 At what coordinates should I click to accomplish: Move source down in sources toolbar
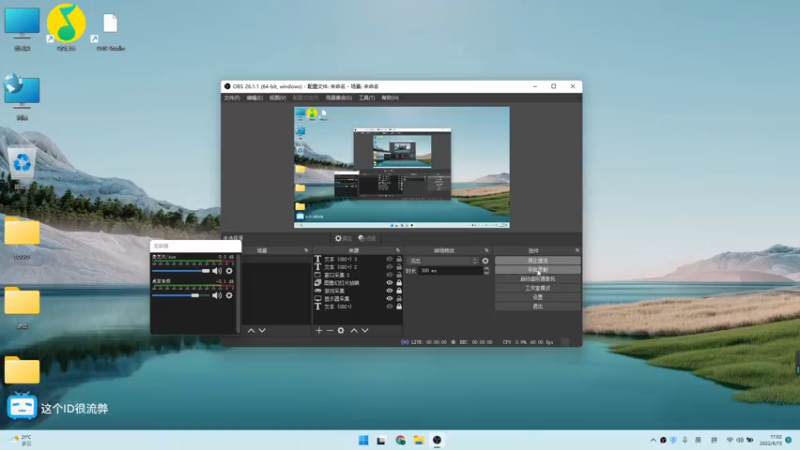coord(365,331)
